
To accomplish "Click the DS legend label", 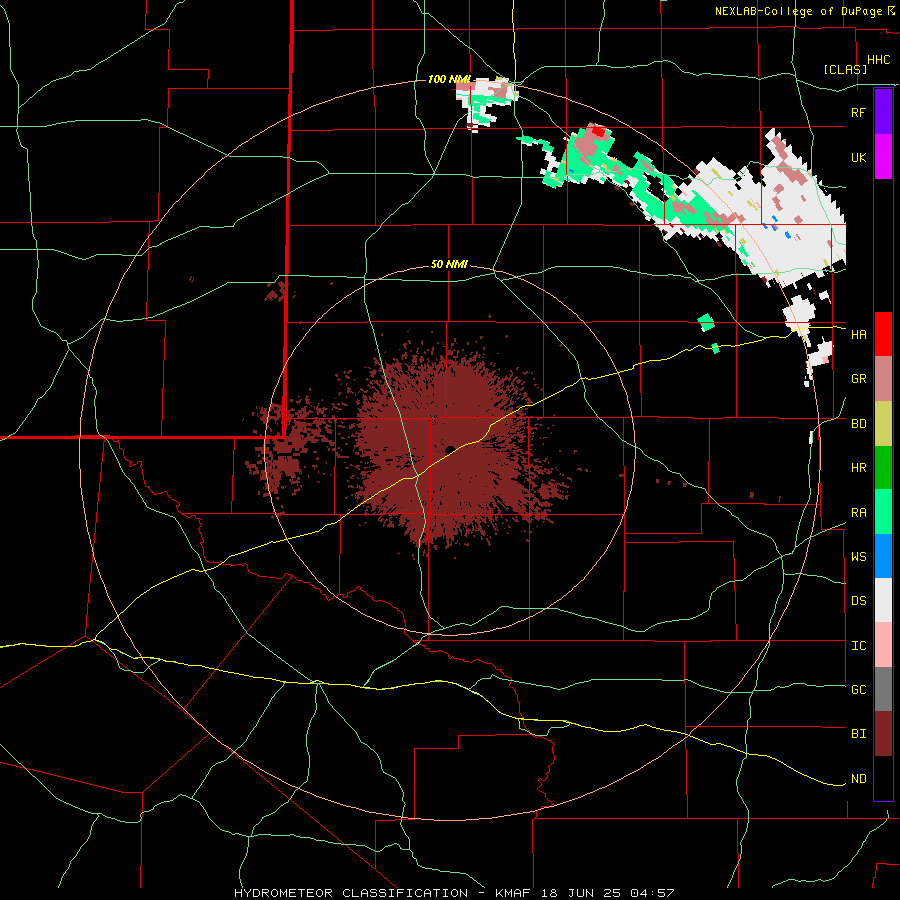I will (858, 601).
